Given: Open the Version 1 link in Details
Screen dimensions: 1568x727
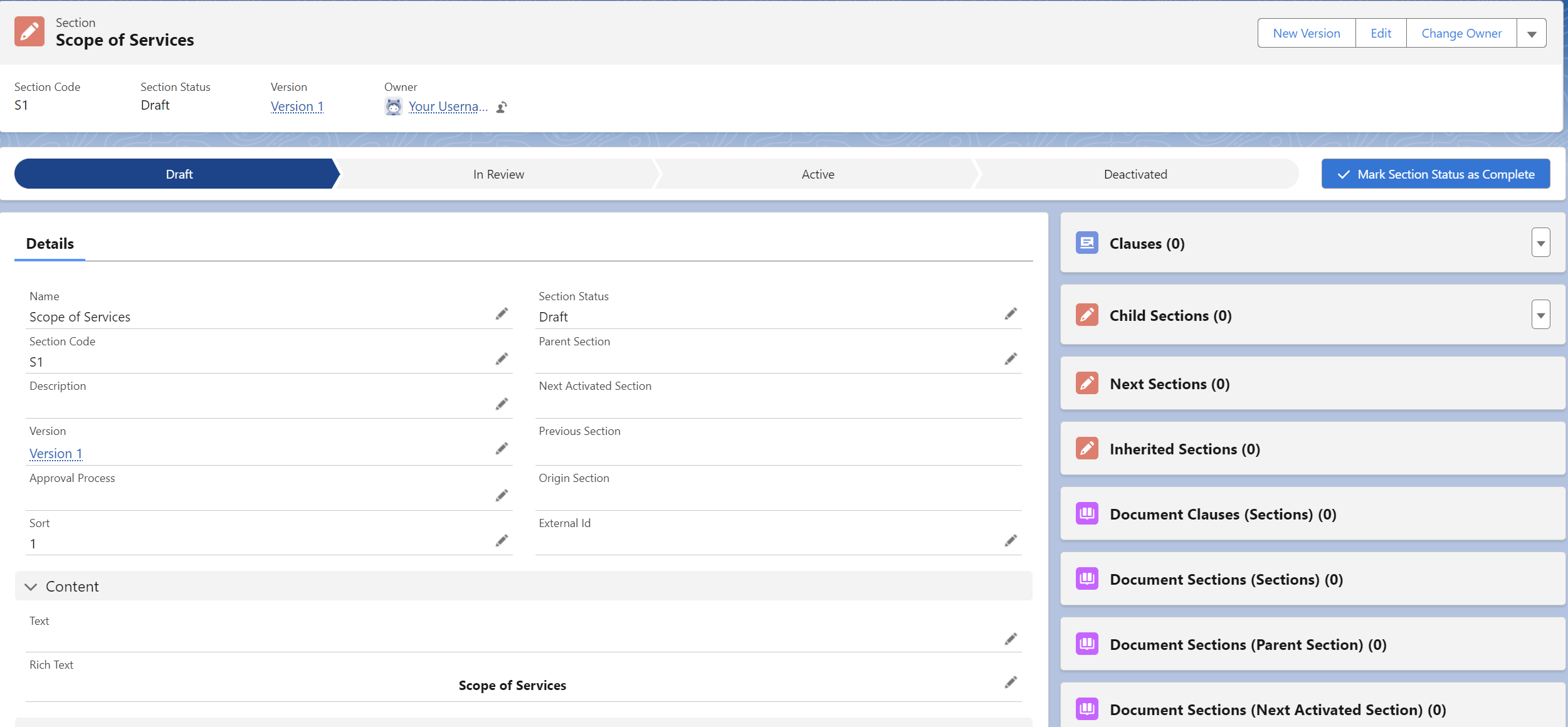Looking at the screenshot, I should point(56,453).
